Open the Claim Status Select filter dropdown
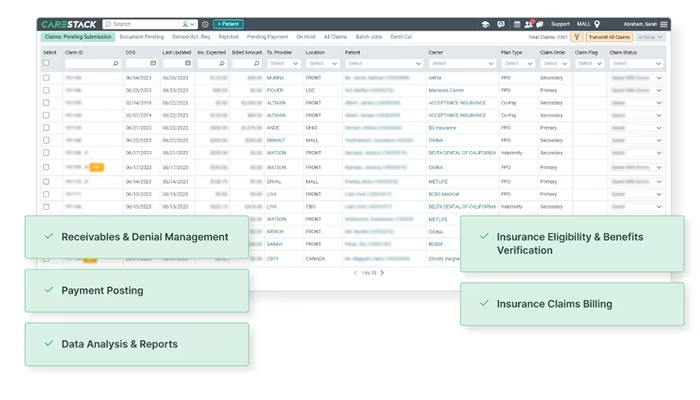Viewport: 700px width, 400px height. point(636,63)
